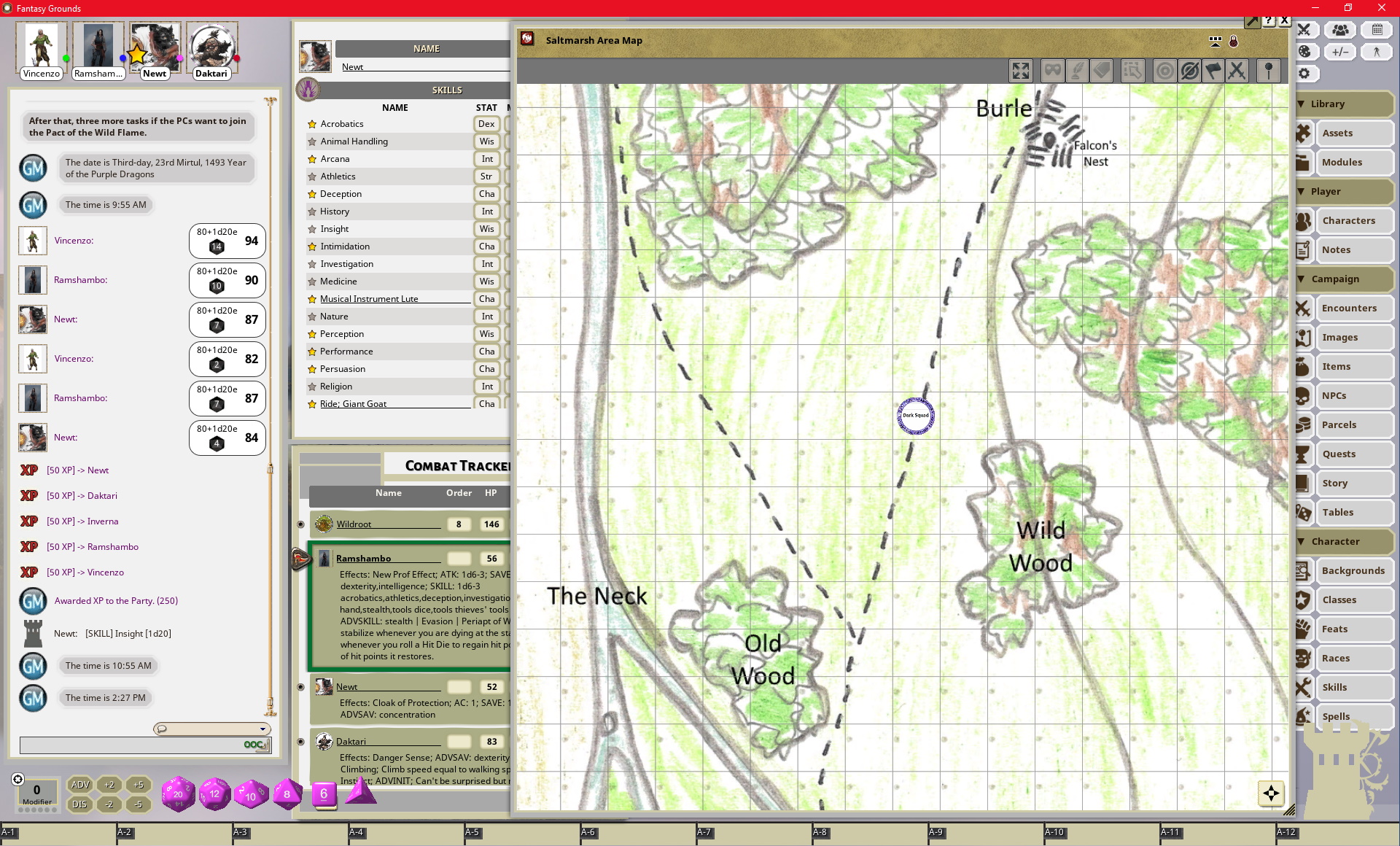Toggle proficiency star for Acrobatics
Image resolution: width=1400 pixels, height=846 pixels.
coord(311,124)
